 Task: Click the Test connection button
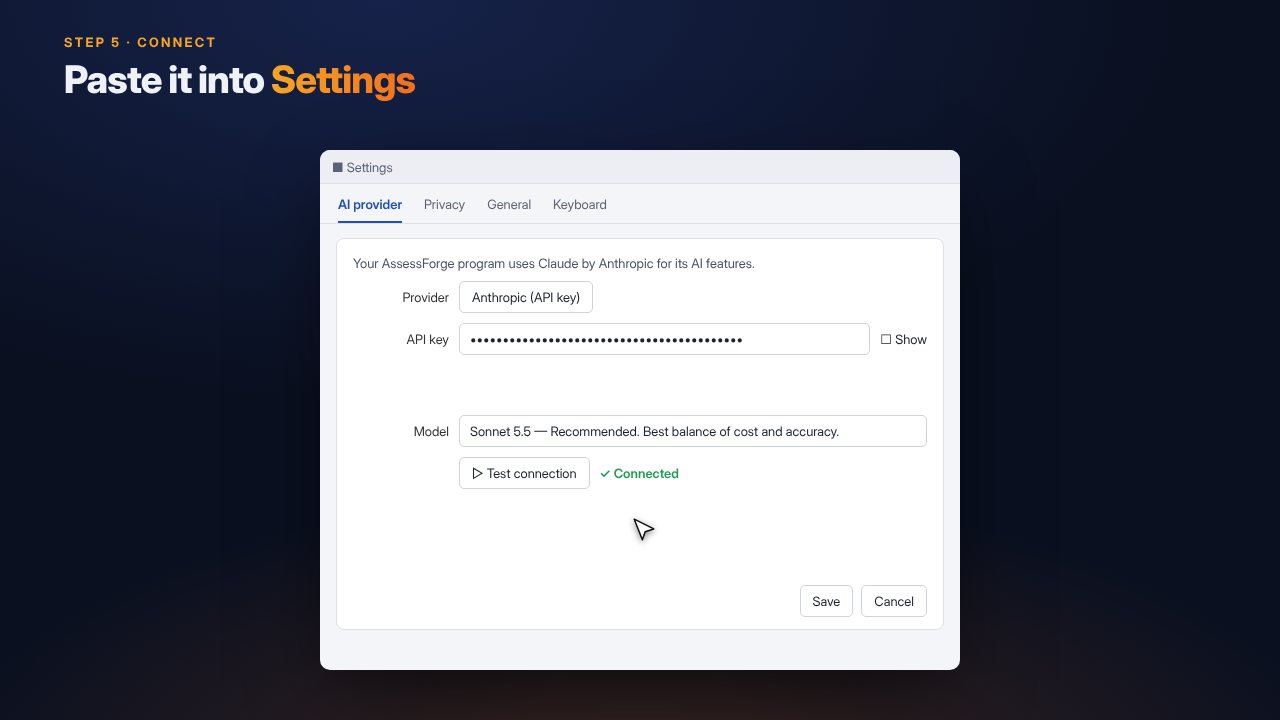pos(524,473)
